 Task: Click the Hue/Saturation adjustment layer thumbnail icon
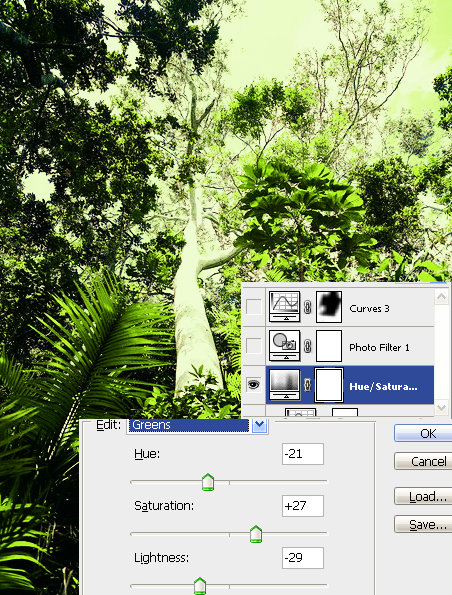coord(284,385)
